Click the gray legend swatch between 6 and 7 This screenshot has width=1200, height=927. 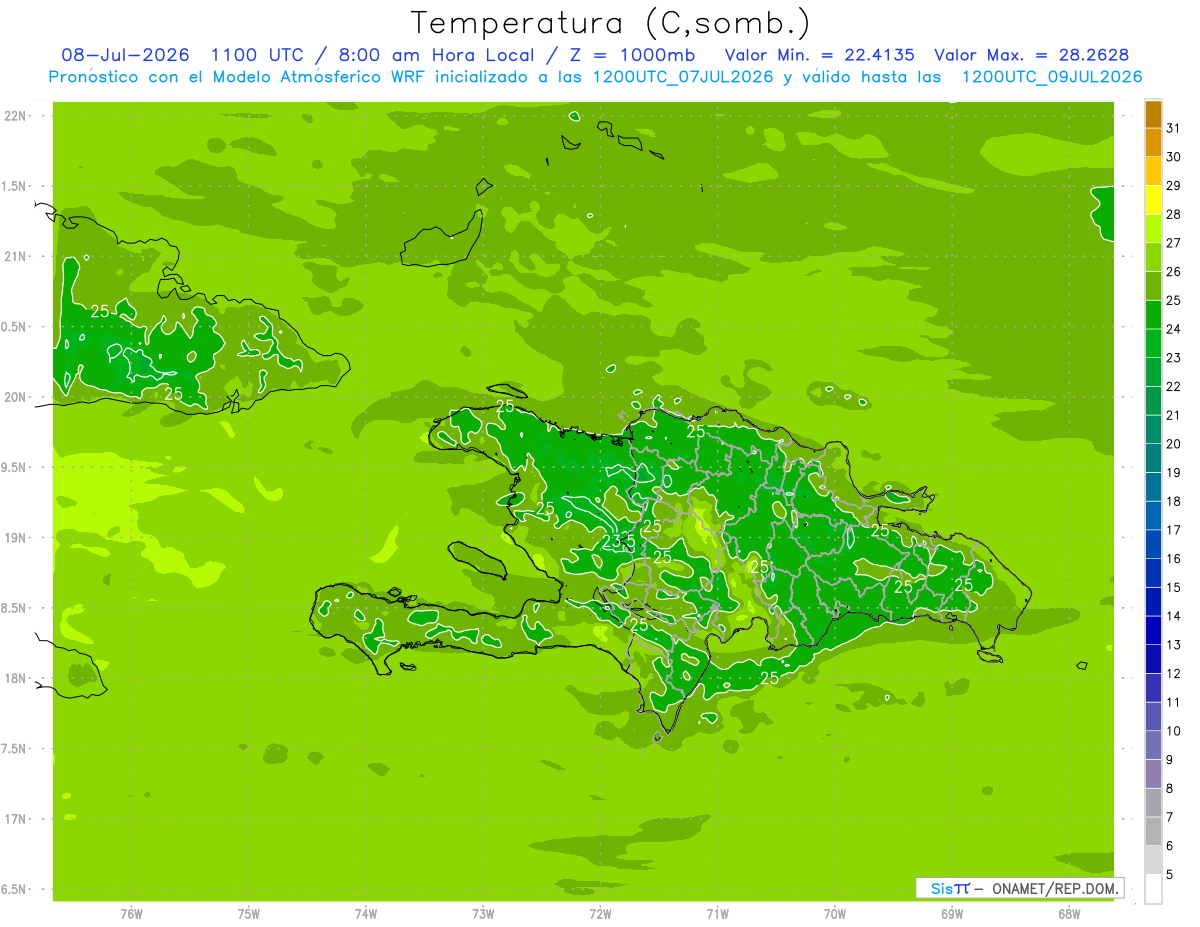(1153, 832)
